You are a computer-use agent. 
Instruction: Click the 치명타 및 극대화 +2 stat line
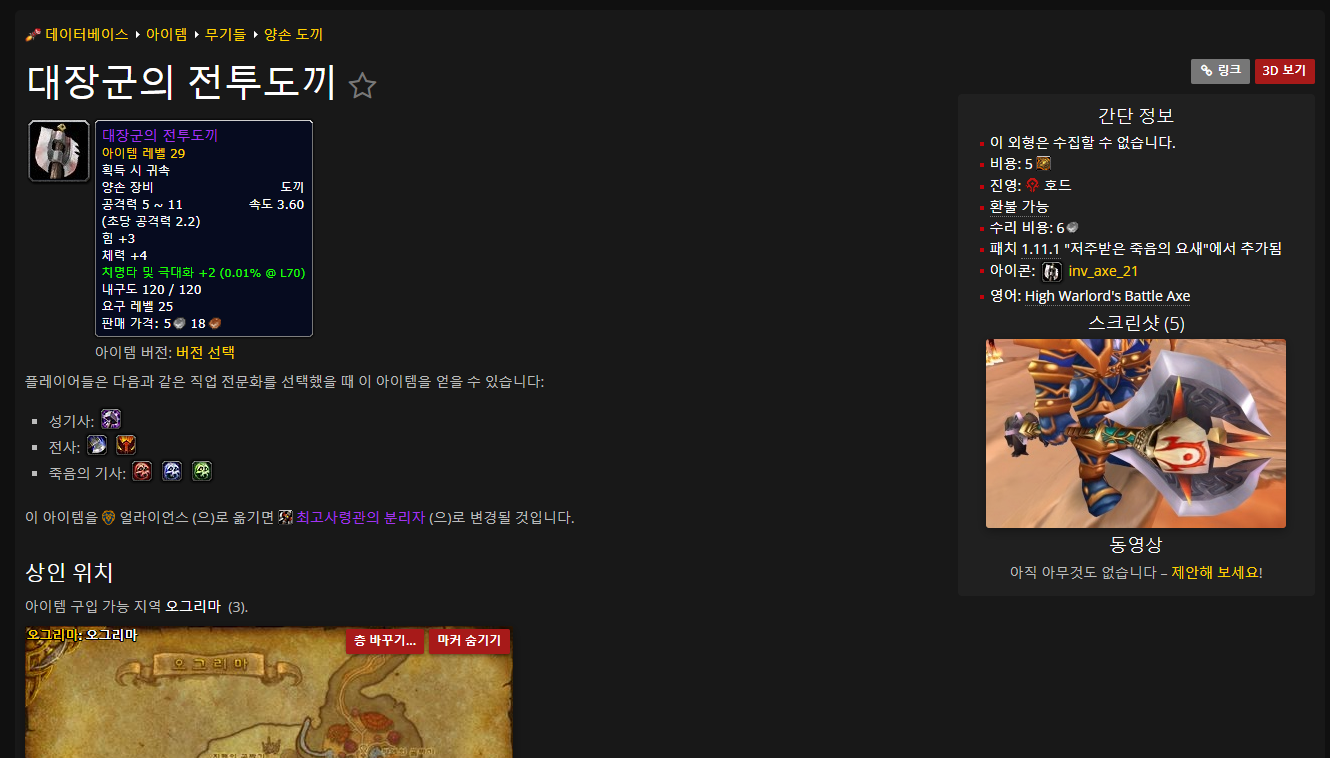(204, 272)
